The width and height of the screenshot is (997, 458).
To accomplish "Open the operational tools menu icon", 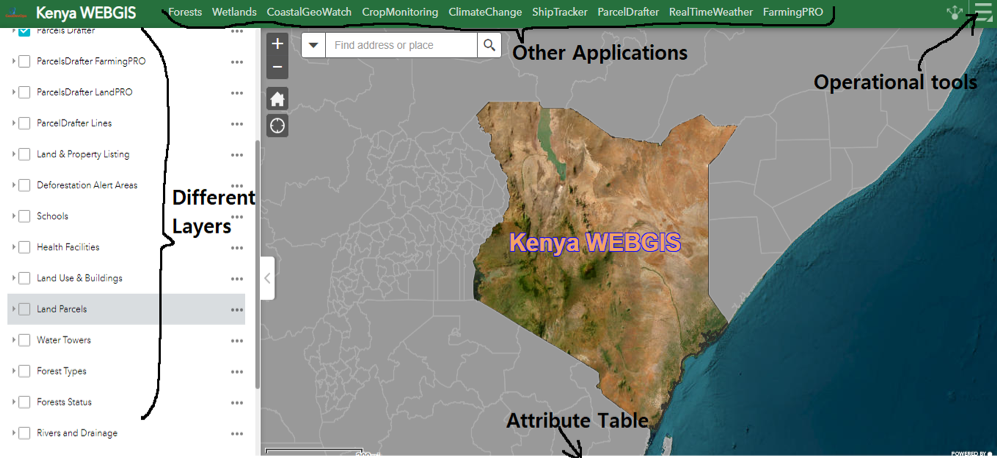I will (x=983, y=13).
